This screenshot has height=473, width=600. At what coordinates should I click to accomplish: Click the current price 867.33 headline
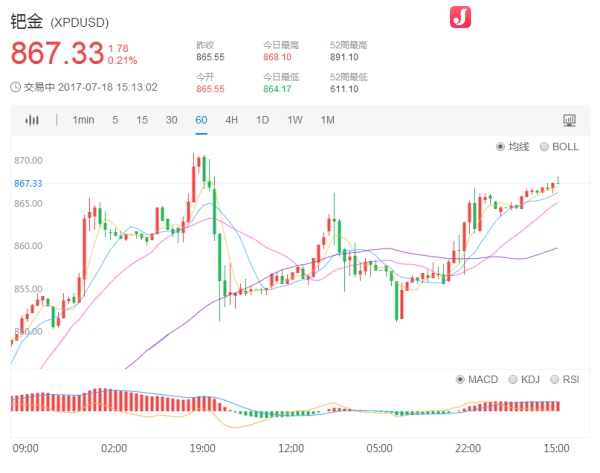pos(57,53)
